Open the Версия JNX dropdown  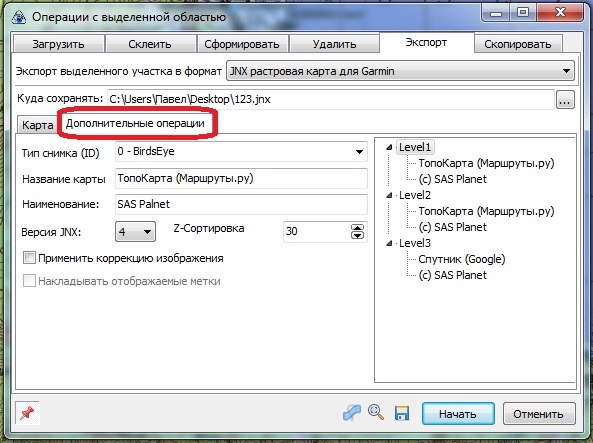pyautogui.click(x=135, y=232)
